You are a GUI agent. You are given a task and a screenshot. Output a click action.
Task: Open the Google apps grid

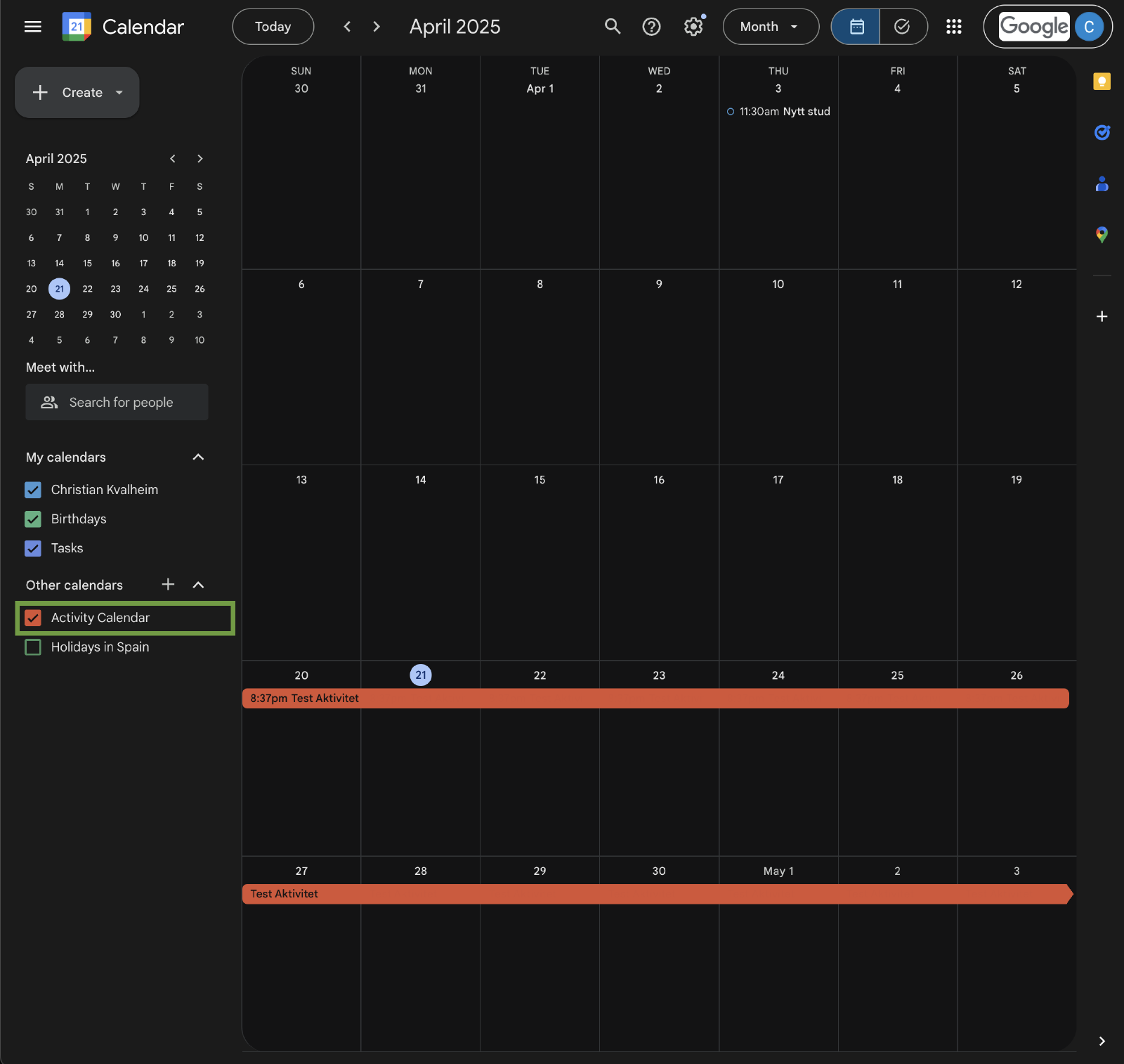(953, 27)
